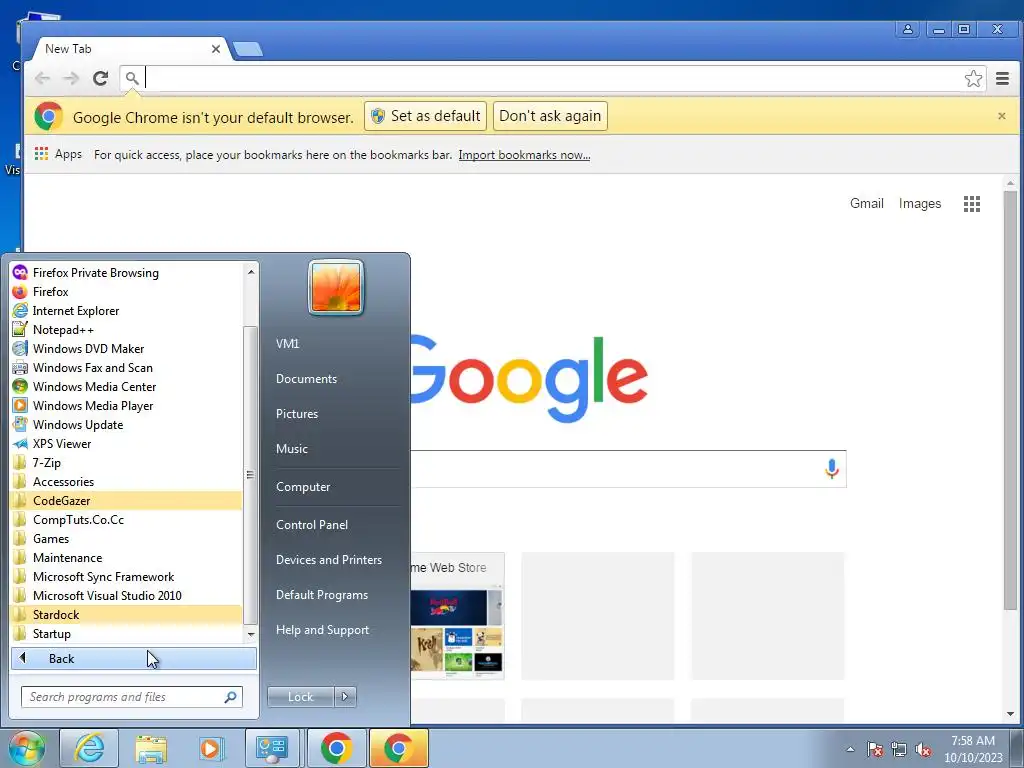
Task: Click the programs list scroll-down arrow
Action: (x=251, y=634)
